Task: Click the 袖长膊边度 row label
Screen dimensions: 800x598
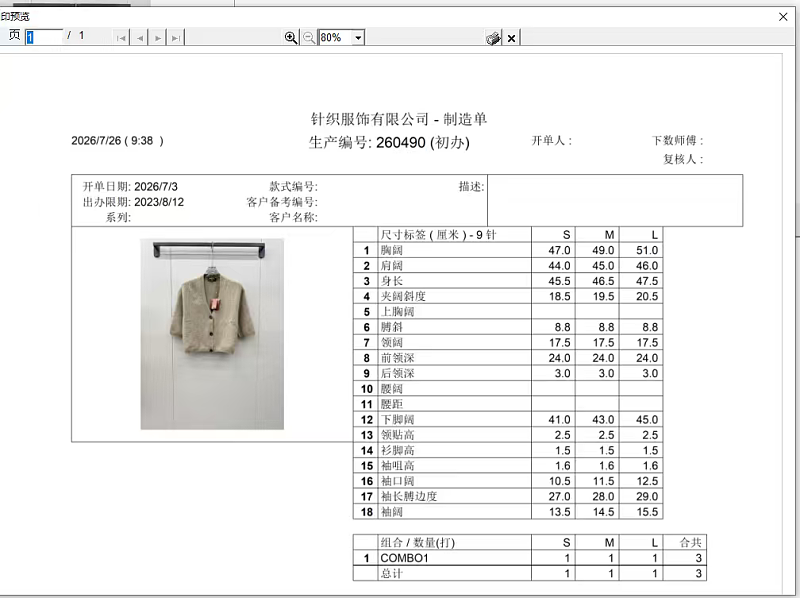Action: pyautogui.click(x=409, y=496)
